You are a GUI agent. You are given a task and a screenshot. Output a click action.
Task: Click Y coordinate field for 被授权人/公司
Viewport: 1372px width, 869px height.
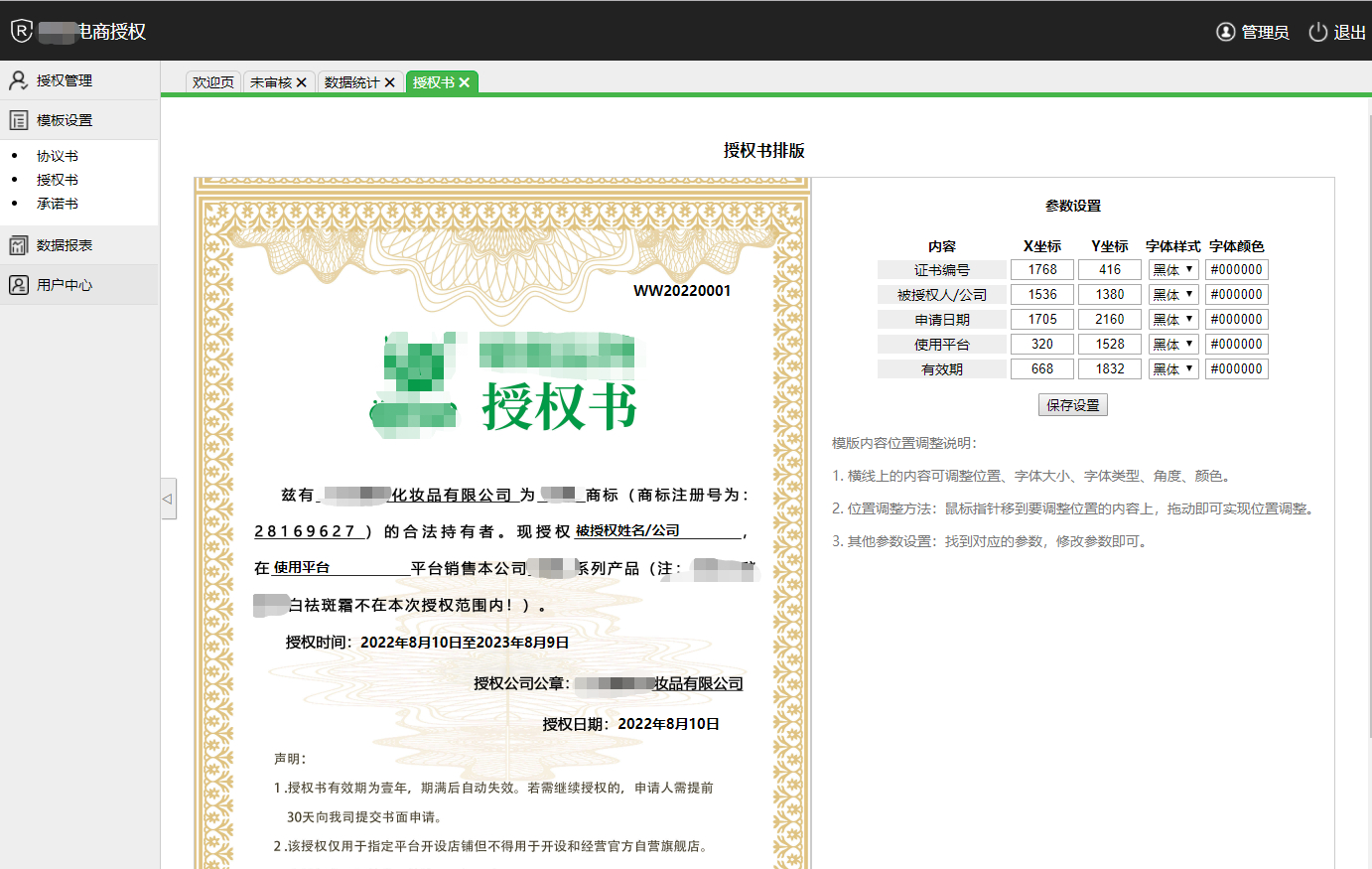point(1110,294)
